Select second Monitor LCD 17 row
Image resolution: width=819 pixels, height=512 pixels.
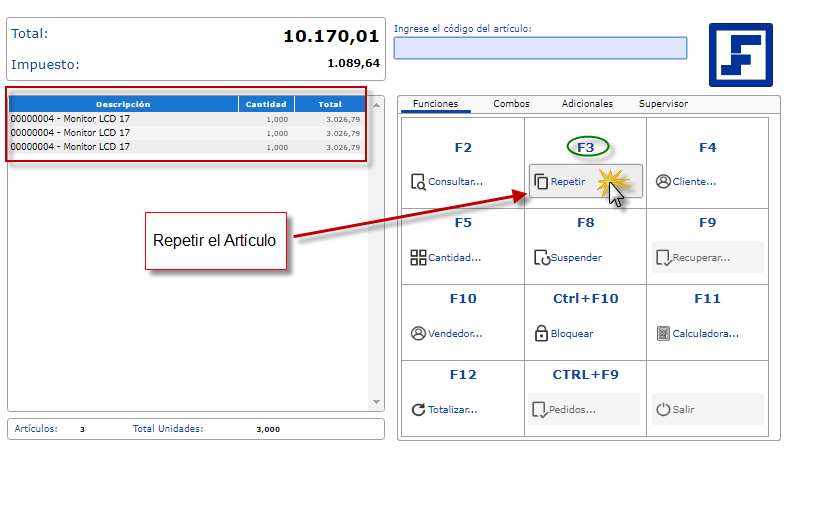(186, 133)
